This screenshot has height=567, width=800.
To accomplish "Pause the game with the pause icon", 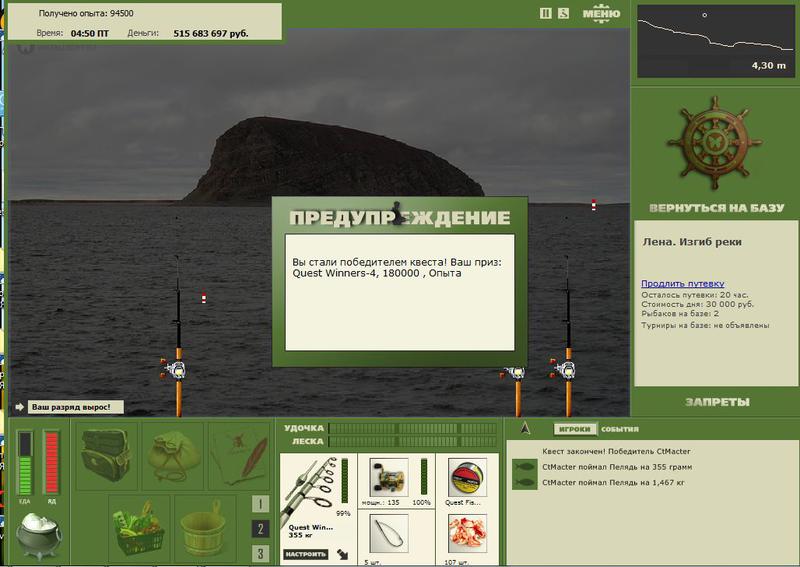I will click(545, 14).
